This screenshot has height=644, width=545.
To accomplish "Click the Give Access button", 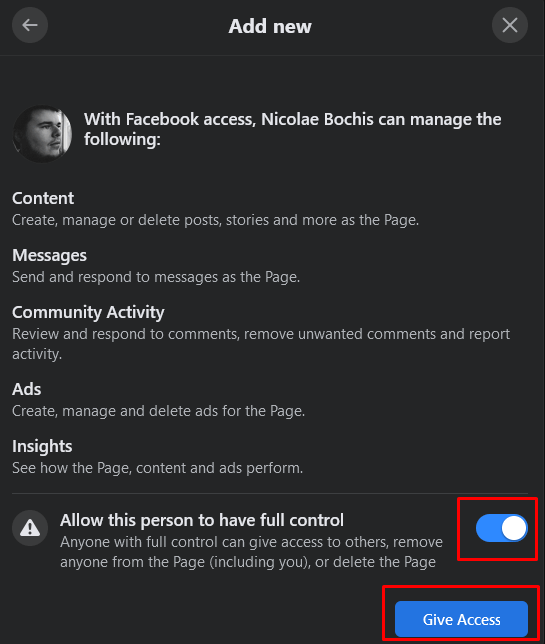I will pyautogui.click(x=461, y=619).
